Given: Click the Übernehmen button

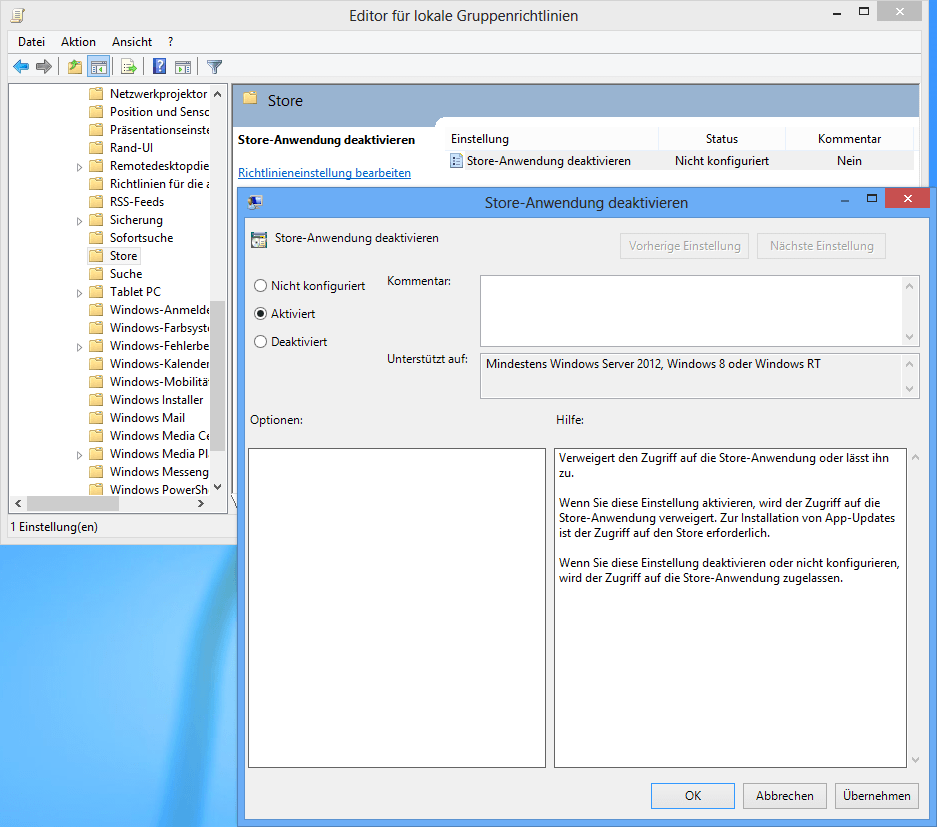Looking at the screenshot, I should coord(877,796).
